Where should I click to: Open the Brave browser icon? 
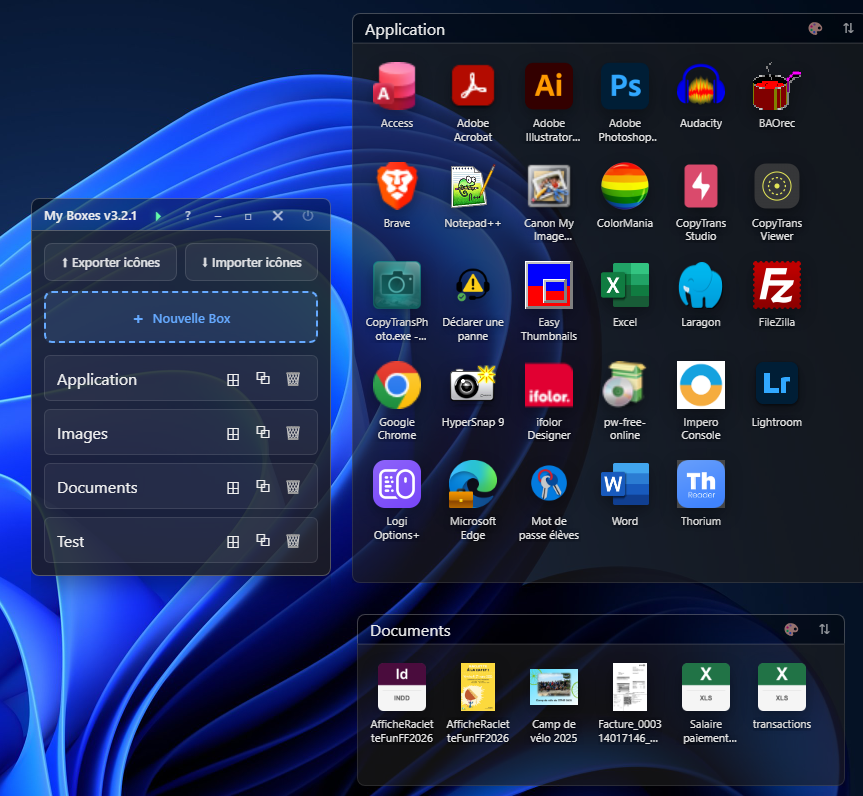(x=396, y=186)
